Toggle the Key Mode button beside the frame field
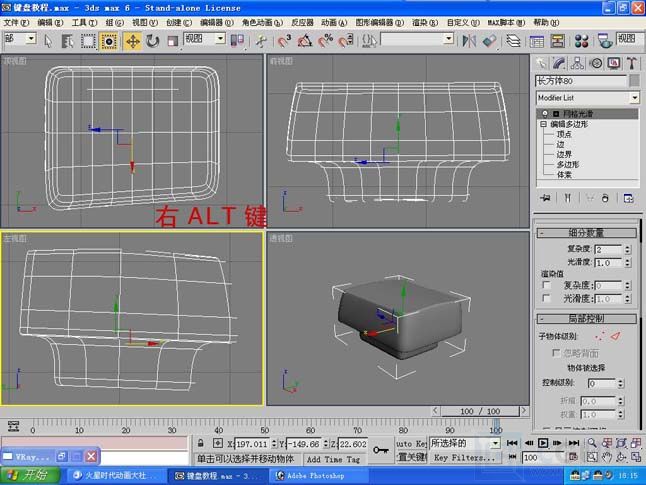The width and height of the screenshot is (646, 485). coord(512,457)
